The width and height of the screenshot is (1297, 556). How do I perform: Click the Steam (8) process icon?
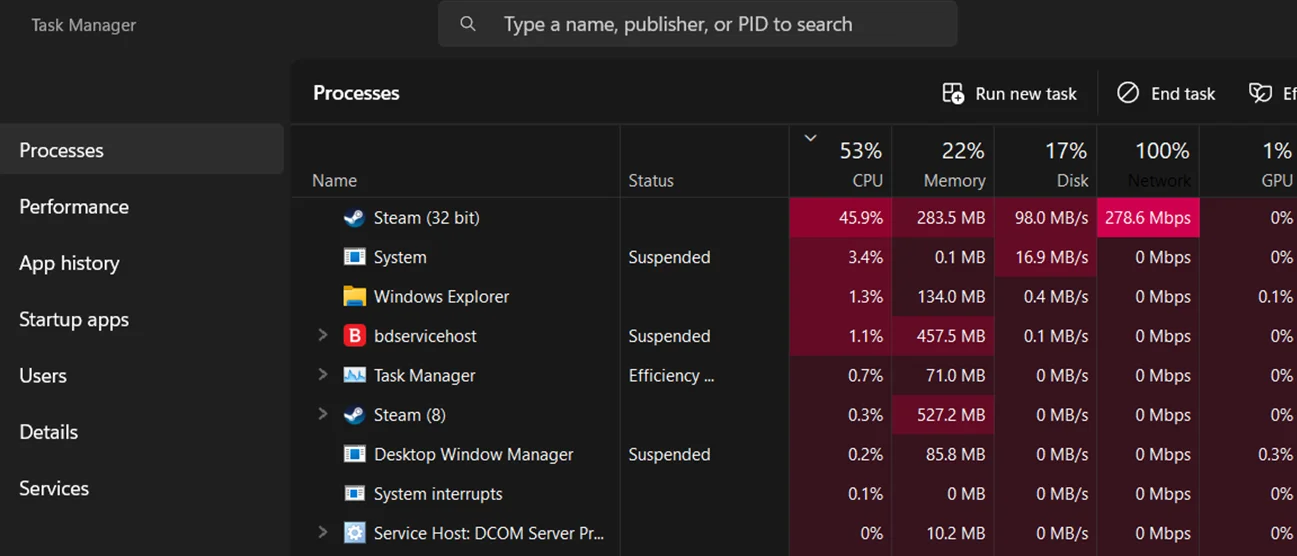(354, 415)
